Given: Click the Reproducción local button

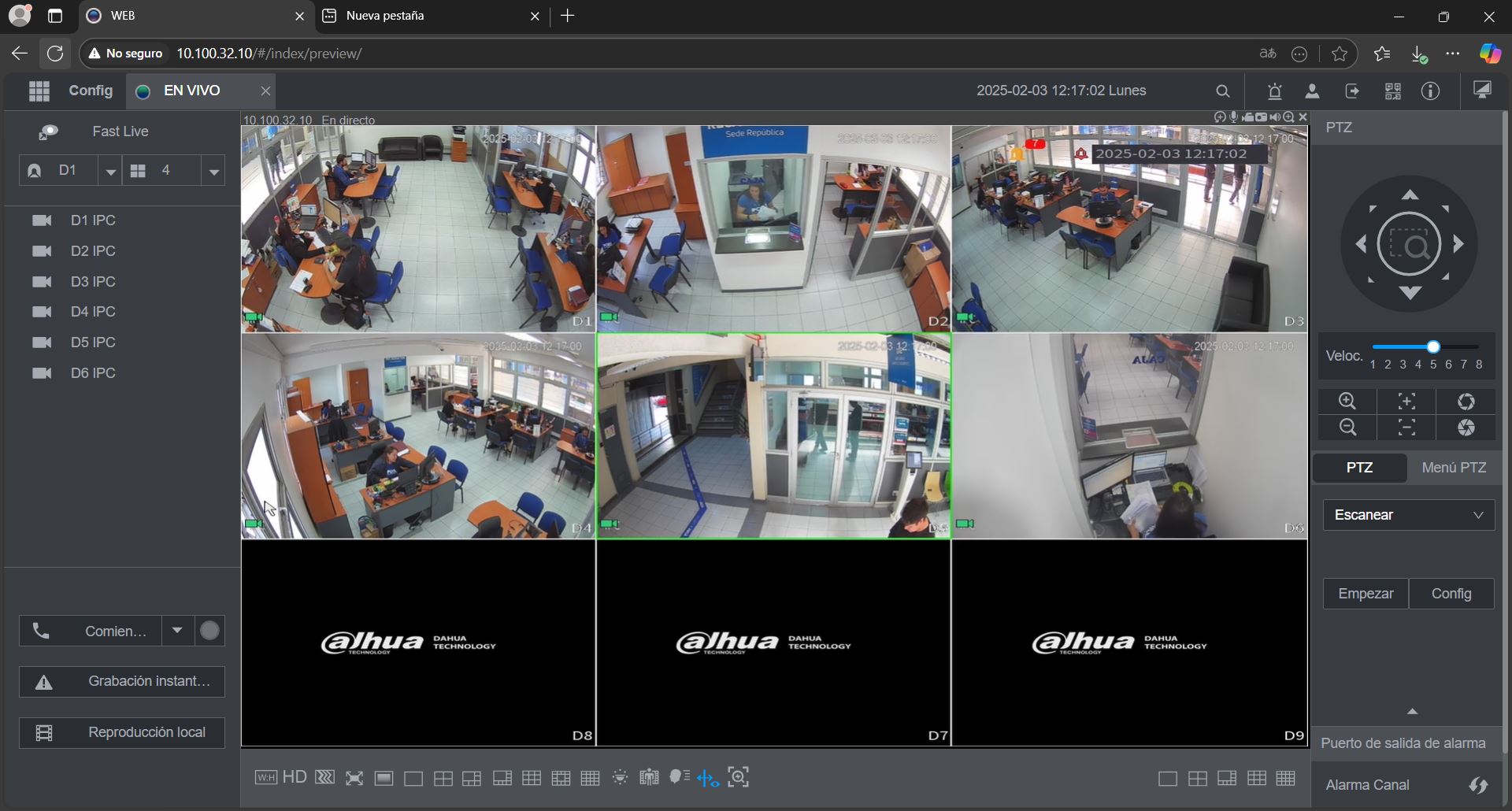Looking at the screenshot, I should pos(122,732).
